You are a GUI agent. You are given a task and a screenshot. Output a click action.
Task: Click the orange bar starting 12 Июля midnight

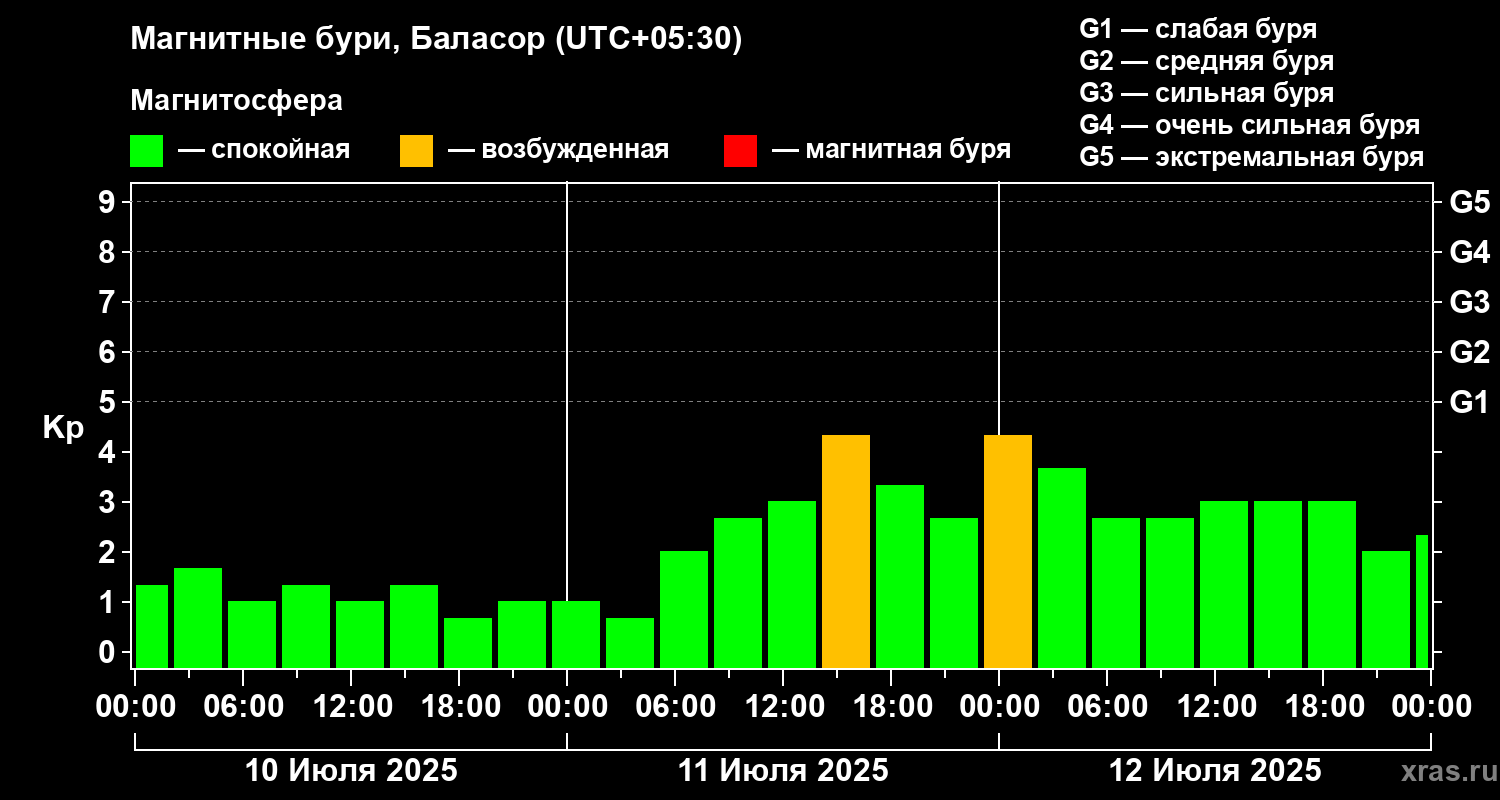pos(1008,551)
